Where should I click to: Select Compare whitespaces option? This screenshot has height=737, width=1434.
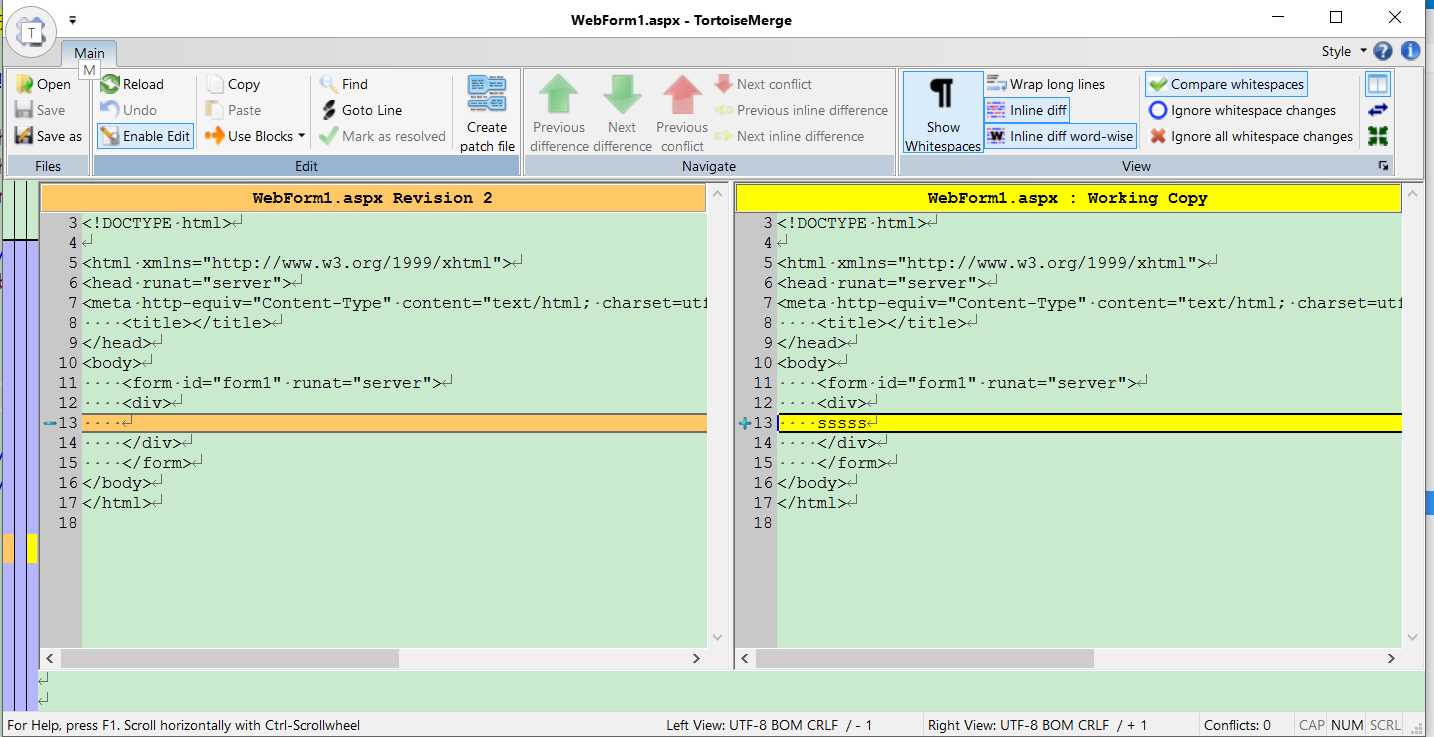tap(1226, 84)
